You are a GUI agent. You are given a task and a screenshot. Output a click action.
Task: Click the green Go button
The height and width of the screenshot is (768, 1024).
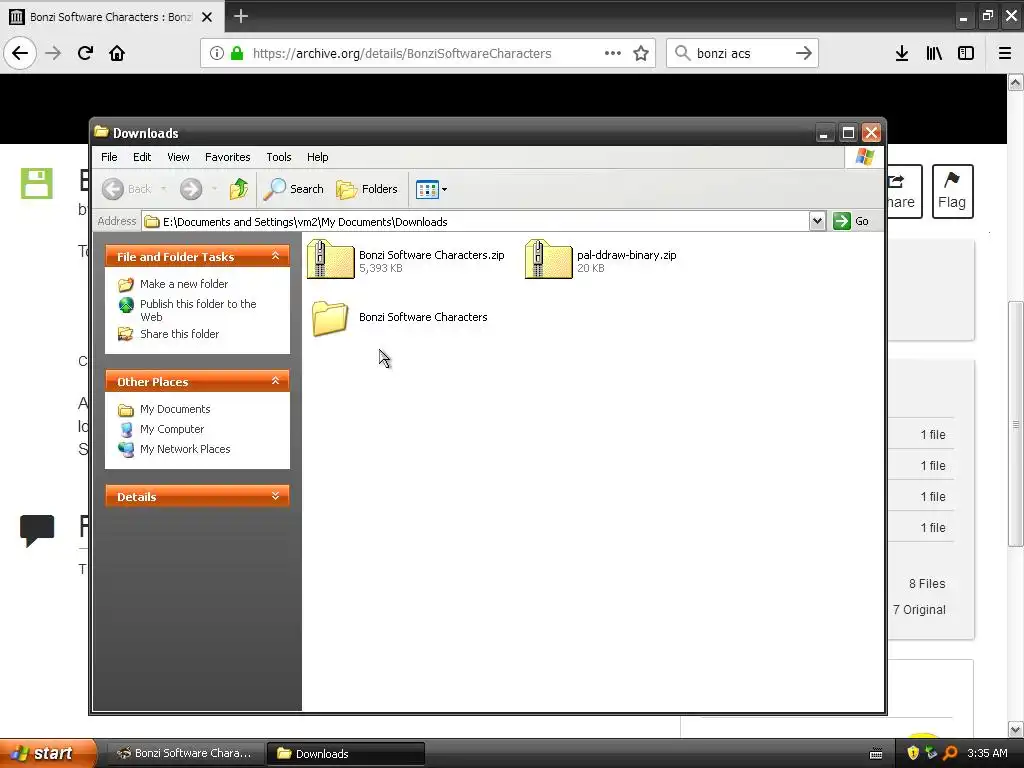(851, 221)
